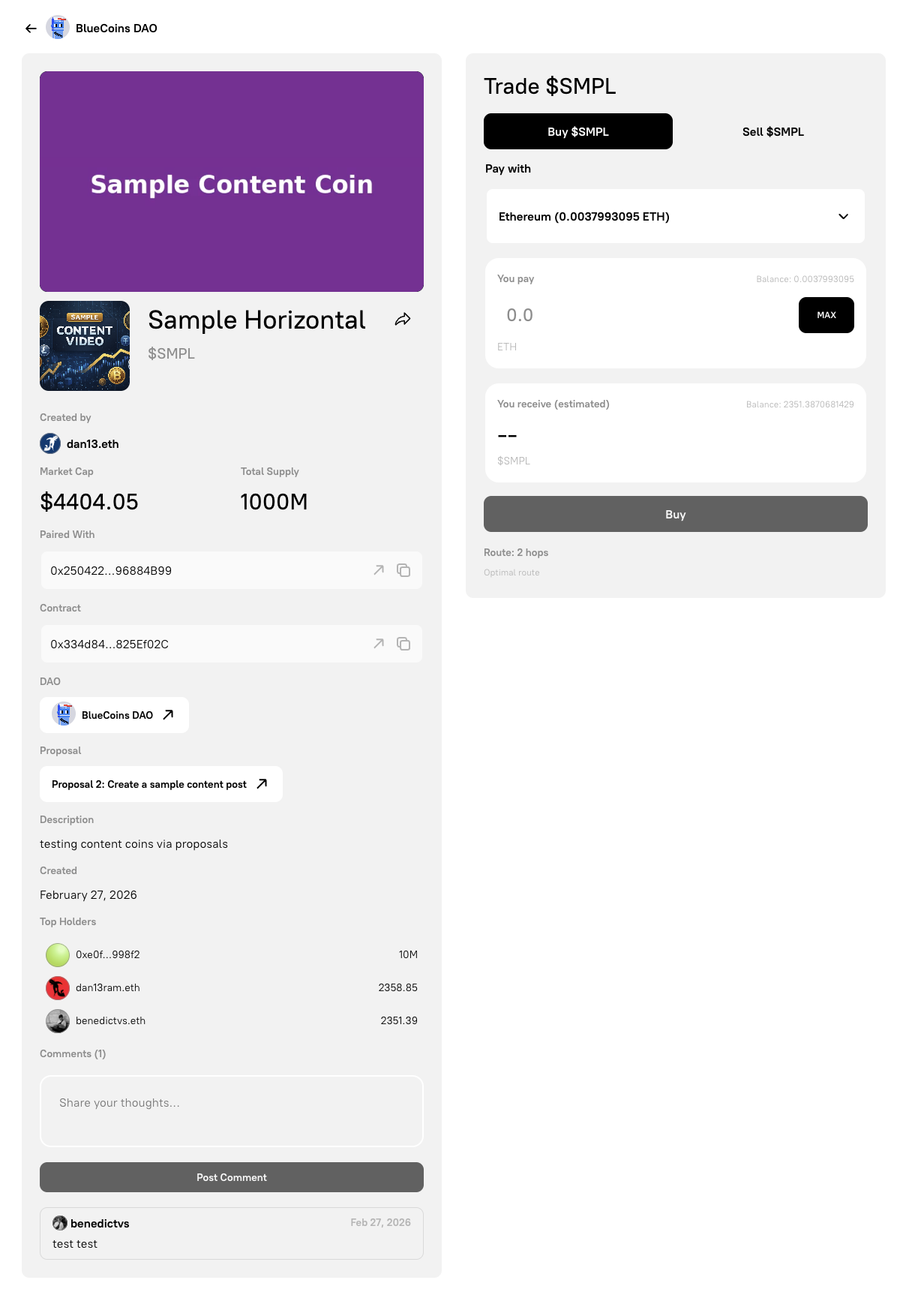924x1292 pixels.
Task: Open the Contract address in explorer
Action: point(379,644)
